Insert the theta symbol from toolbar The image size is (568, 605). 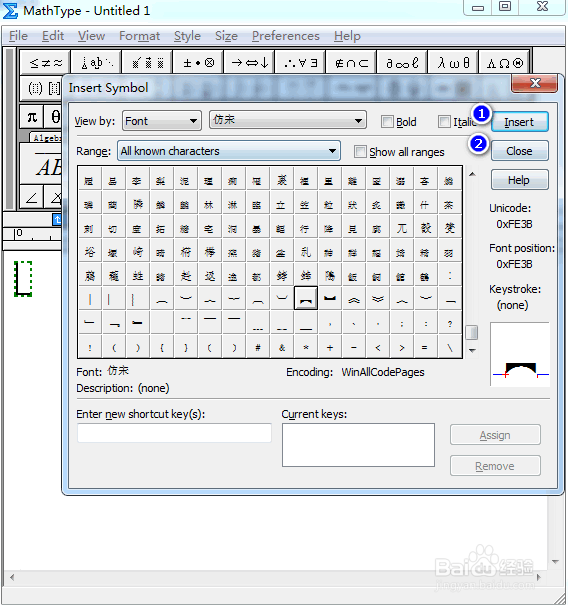(54, 117)
